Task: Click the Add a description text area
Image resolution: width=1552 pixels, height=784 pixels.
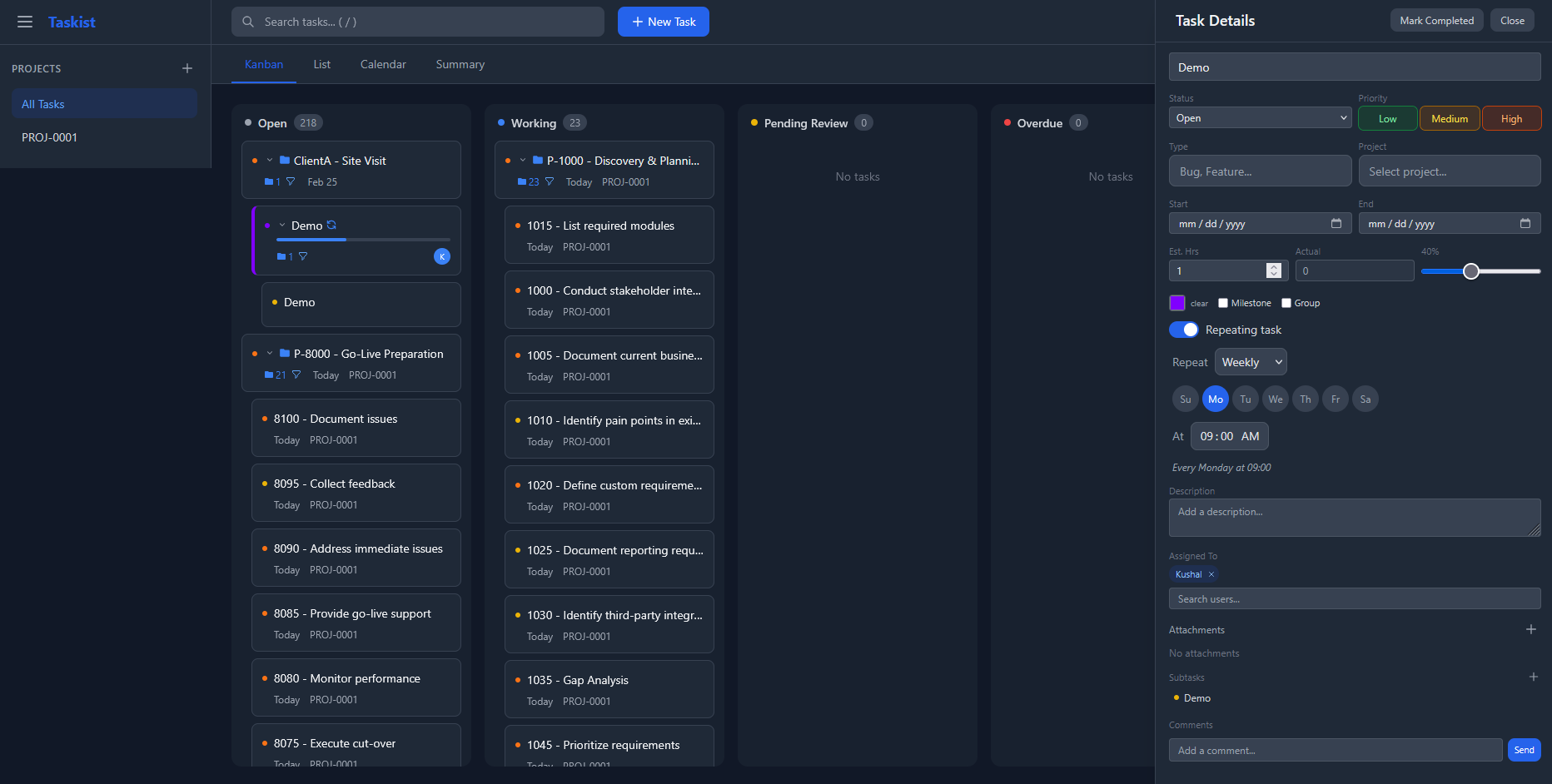Action: coord(1355,518)
